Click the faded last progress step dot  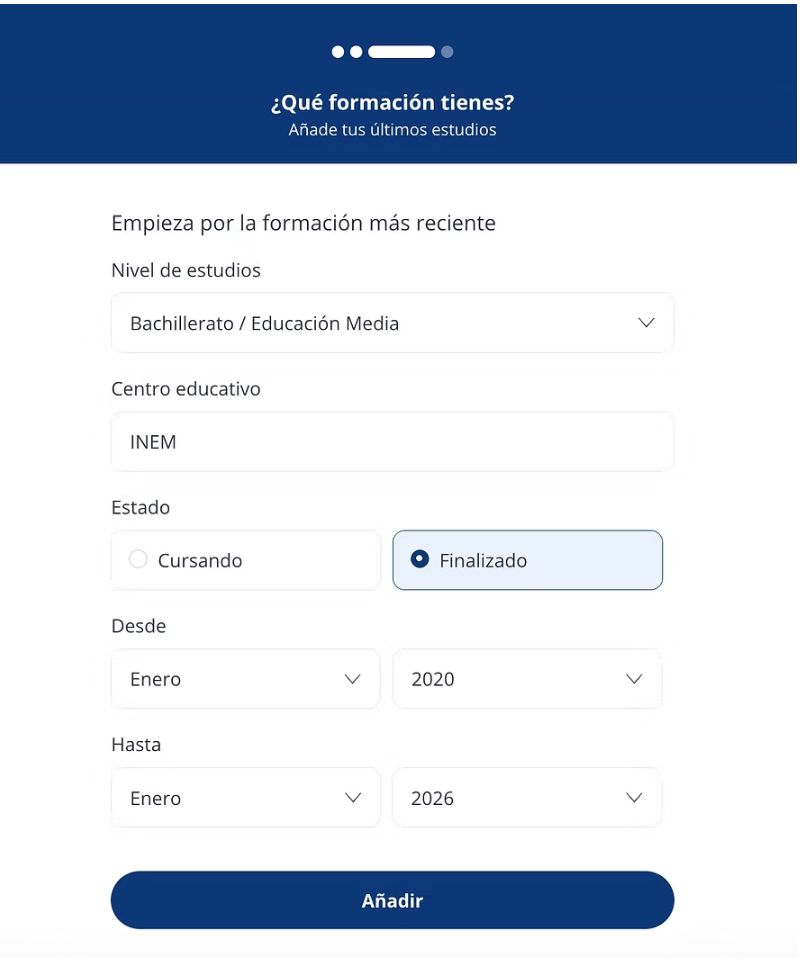click(447, 52)
